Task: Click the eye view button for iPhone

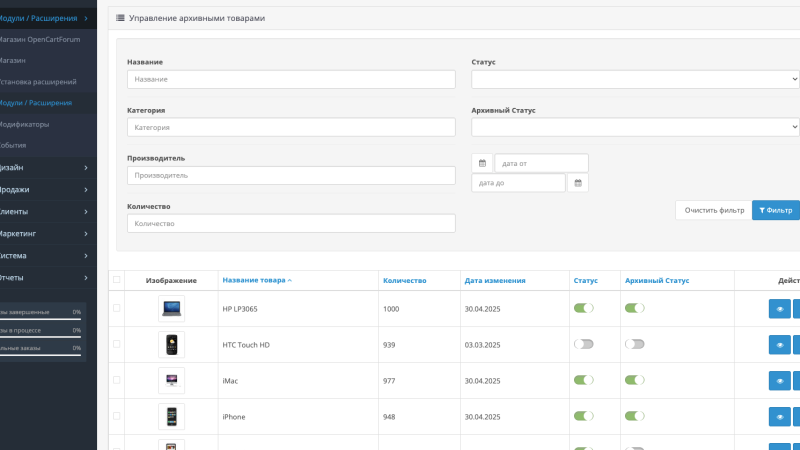Action: (780, 417)
